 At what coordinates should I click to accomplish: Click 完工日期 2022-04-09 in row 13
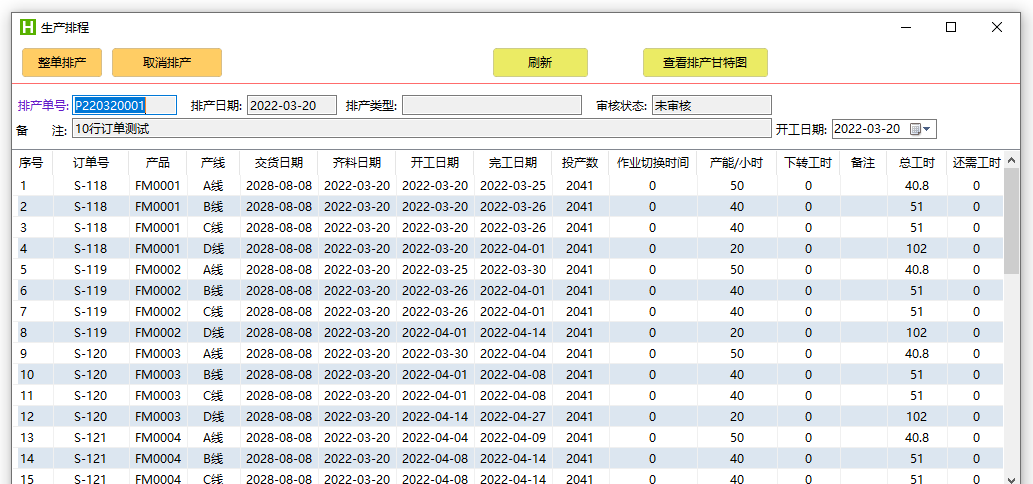513,438
